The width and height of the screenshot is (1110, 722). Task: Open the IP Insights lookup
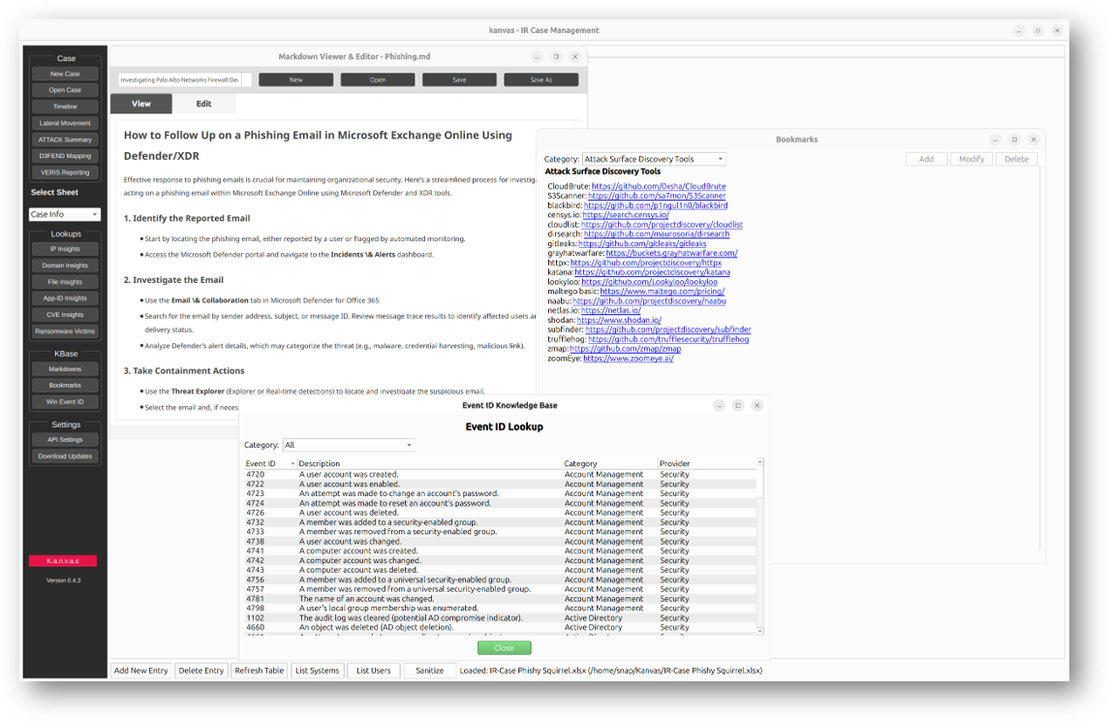pos(64,248)
